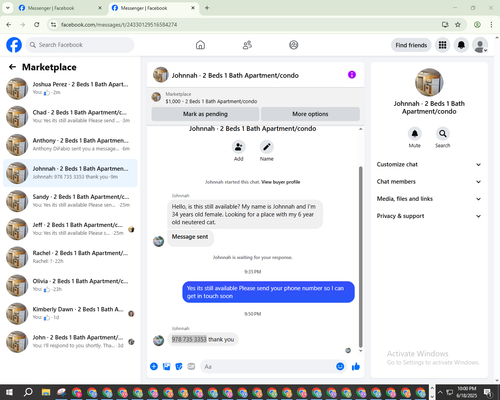Image resolution: width=500 pixels, height=400 pixels.
Task: Open emoji picker in message box
Action: 340,367
